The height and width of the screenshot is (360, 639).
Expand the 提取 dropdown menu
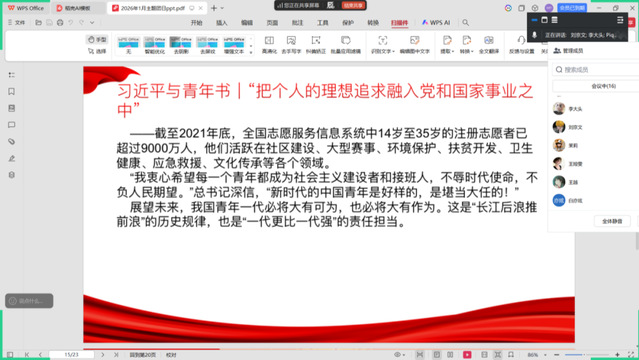coord(447,44)
